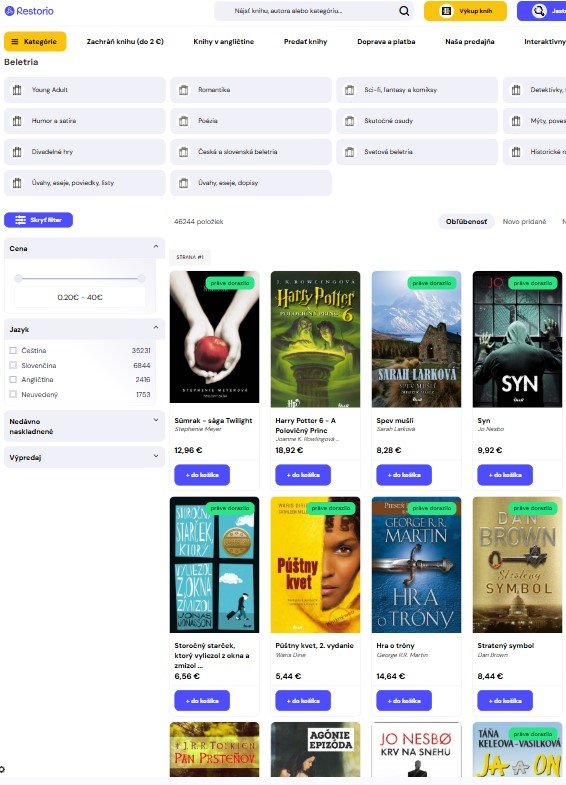
Task: Sort results by Obľúbenosť
Action: (x=466, y=221)
